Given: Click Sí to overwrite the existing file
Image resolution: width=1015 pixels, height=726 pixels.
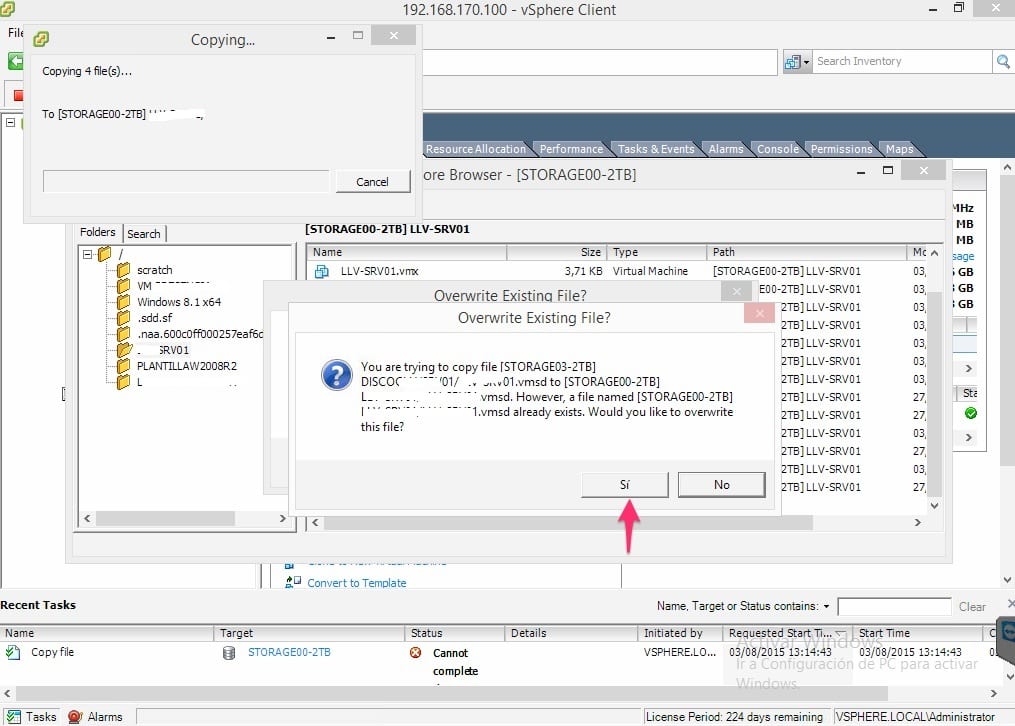Looking at the screenshot, I should 624,484.
